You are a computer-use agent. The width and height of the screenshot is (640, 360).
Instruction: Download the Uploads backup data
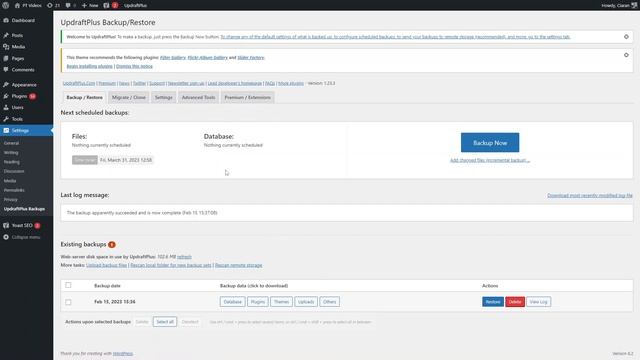pos(306,302)
